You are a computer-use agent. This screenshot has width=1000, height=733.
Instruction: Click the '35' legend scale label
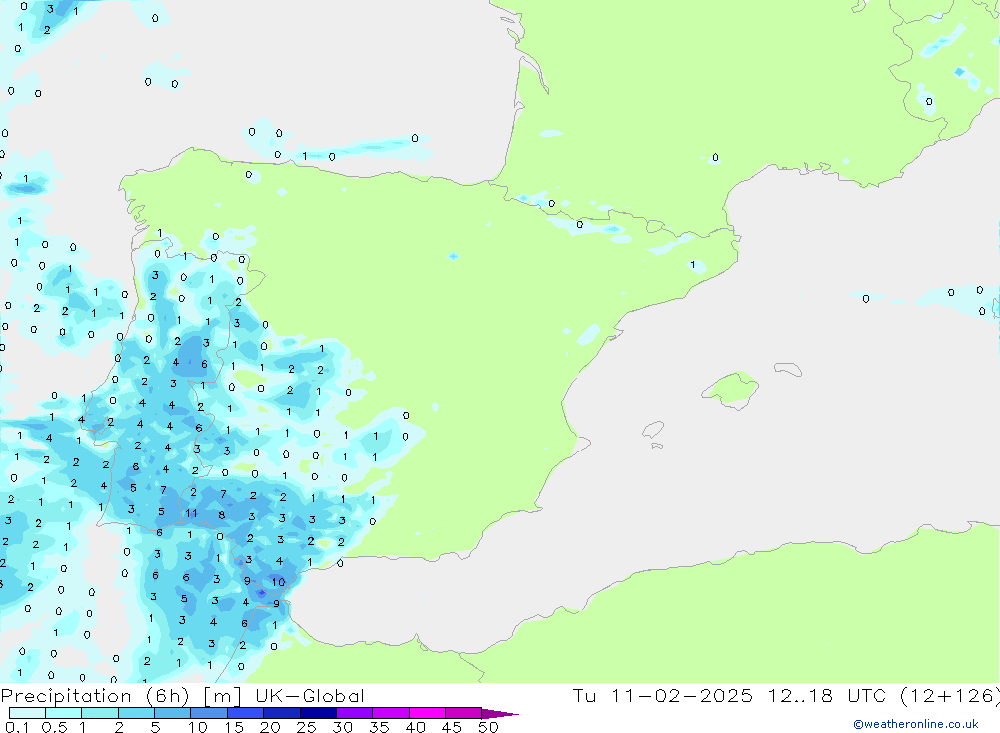[379, 727]
